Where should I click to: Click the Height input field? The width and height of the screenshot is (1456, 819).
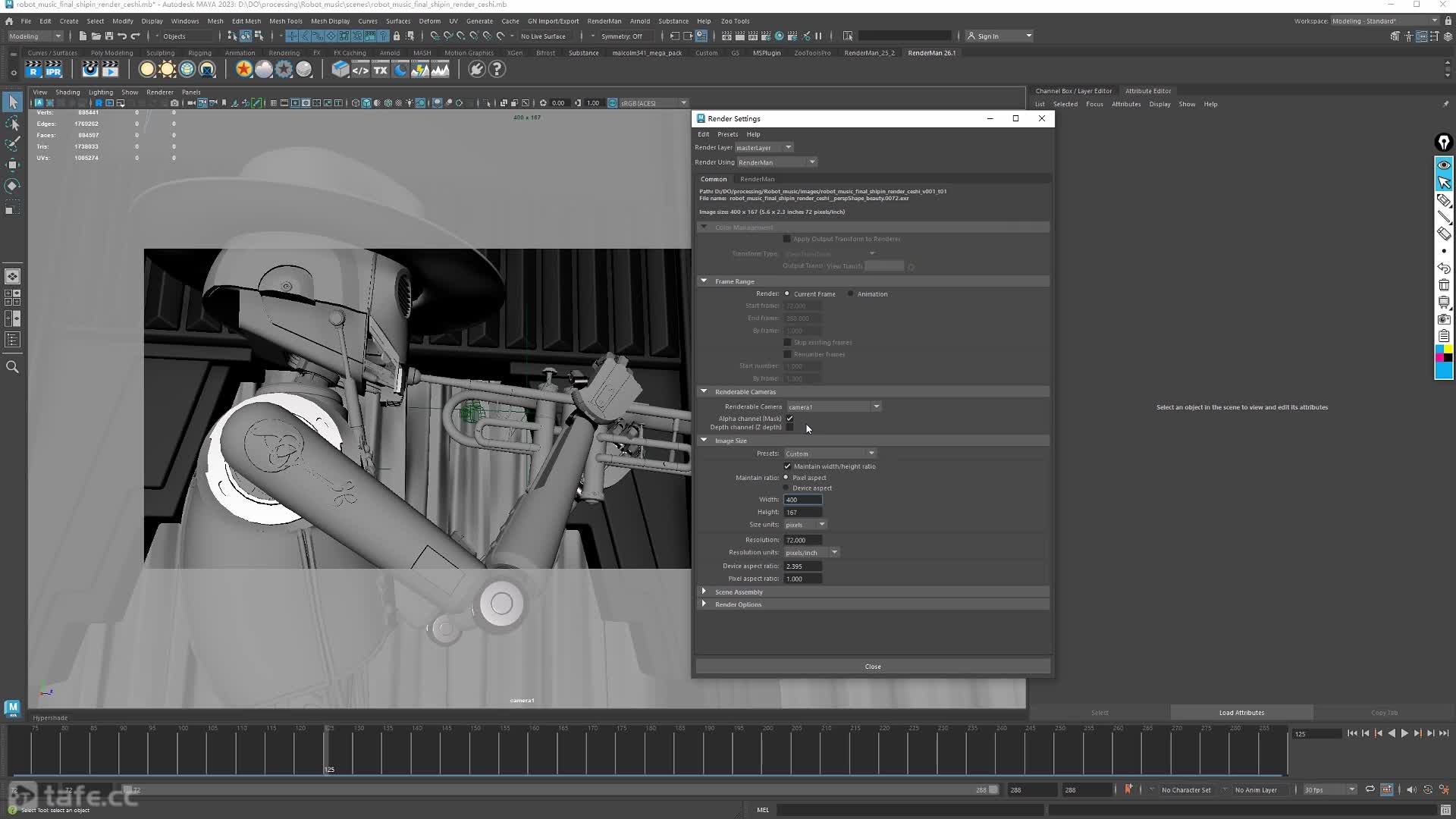[x=802, y=513]
